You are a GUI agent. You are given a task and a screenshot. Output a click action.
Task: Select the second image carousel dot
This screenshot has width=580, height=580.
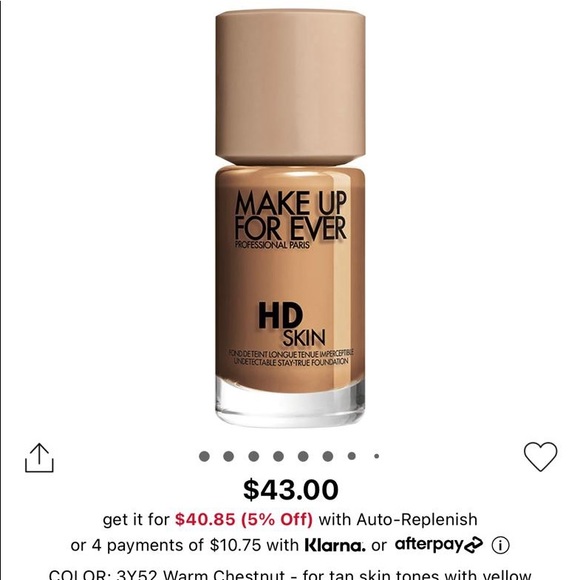coord(229,456)
